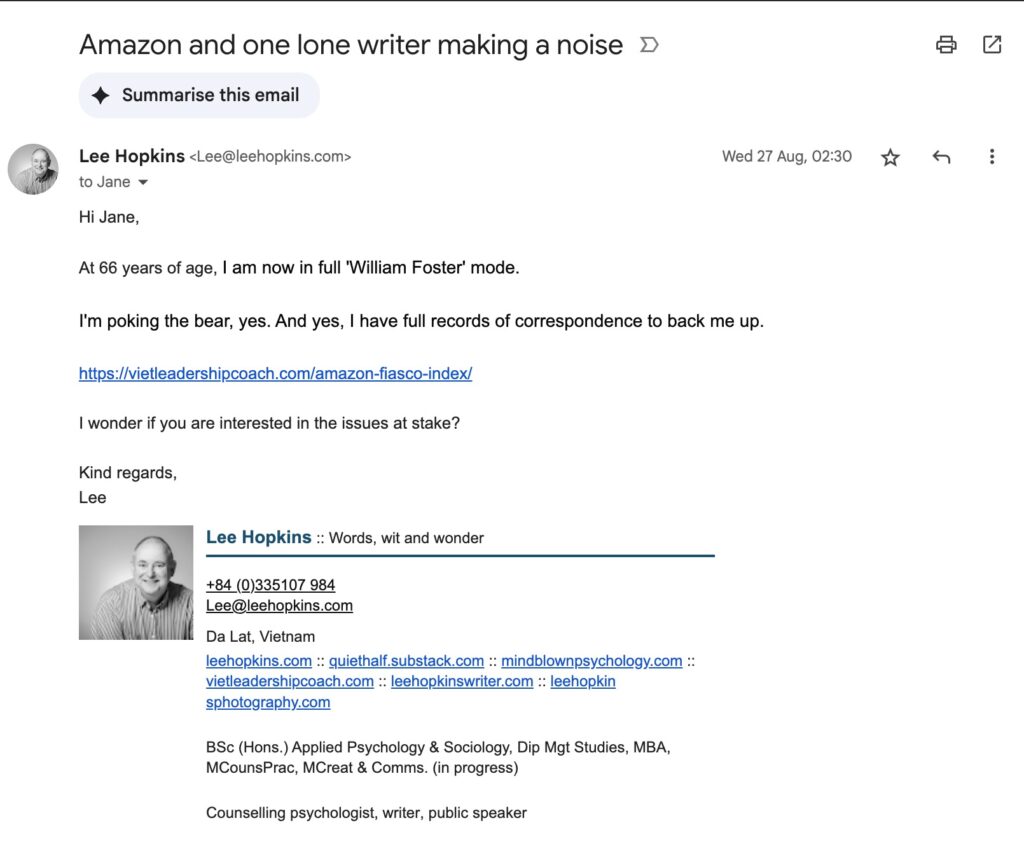Click the sparkle icon on Summarise button

tap(103, 95)
